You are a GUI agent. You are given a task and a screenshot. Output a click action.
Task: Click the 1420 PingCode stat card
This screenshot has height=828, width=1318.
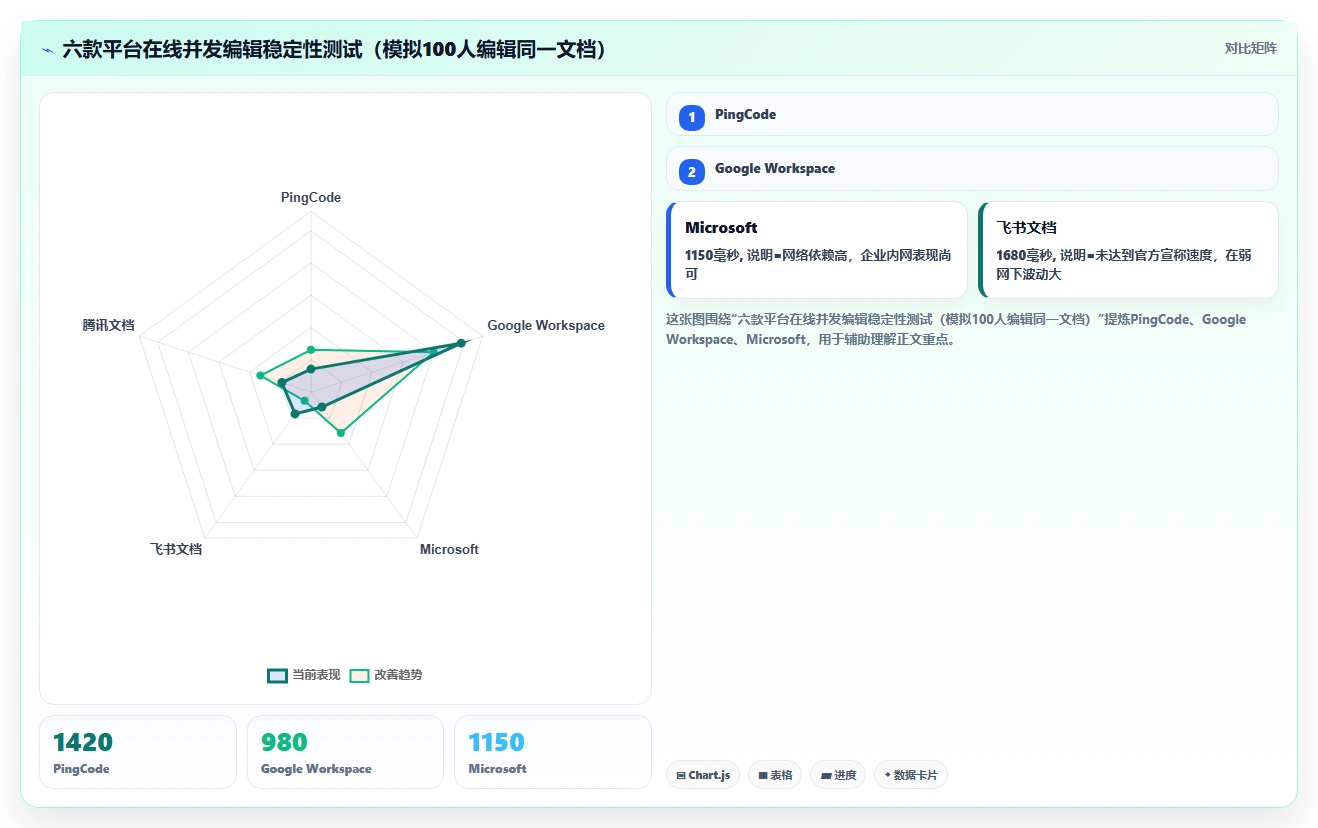[138, 752]
